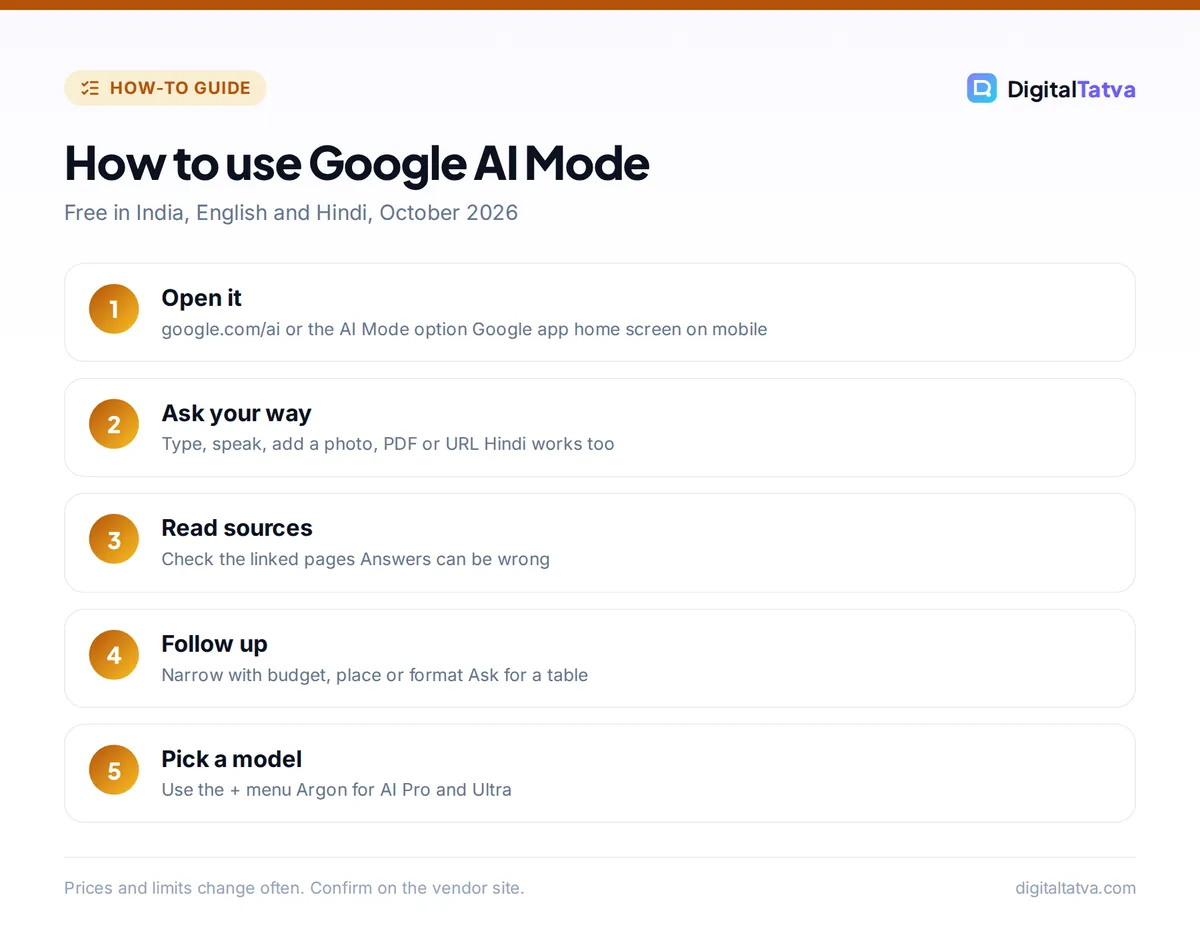Click the Check the linked pages text
The height and width of the screenshot is (947, 1200).
pyautogui.click(x=355, y=559)
